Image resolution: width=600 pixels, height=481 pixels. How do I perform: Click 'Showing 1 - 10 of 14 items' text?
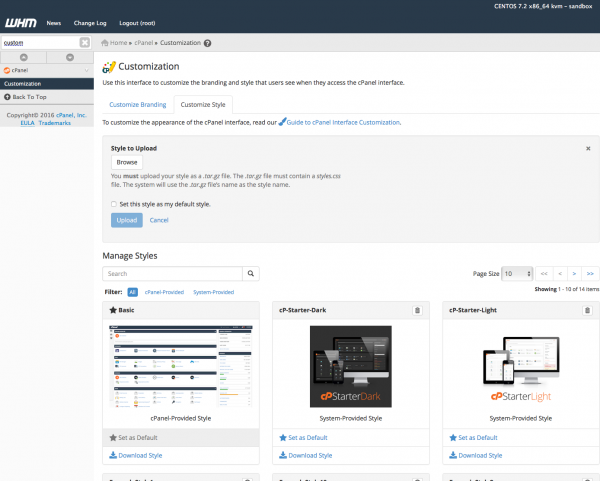coord(567,289)
